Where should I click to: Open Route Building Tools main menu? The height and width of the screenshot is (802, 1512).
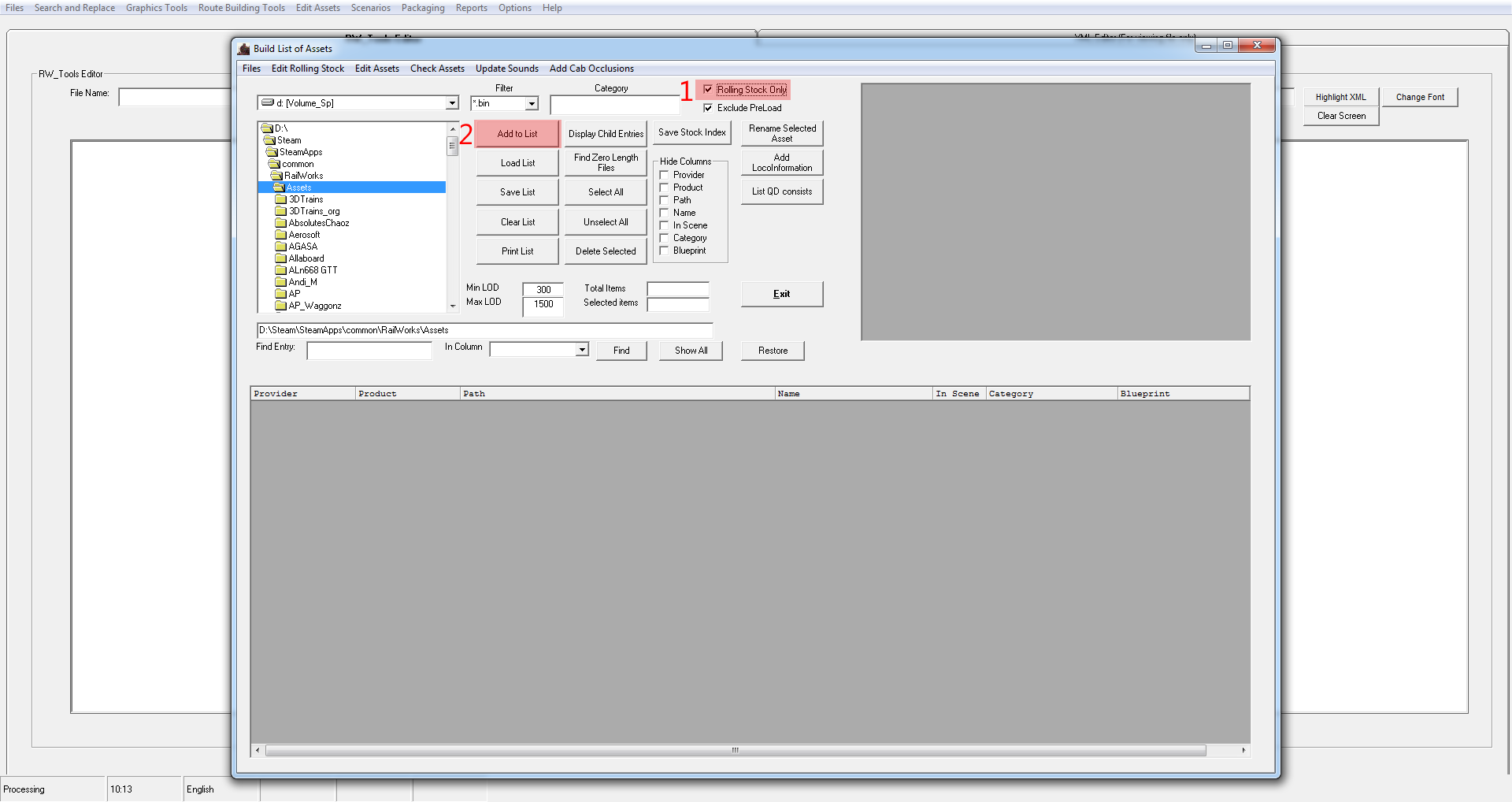(x=242, y=8)
